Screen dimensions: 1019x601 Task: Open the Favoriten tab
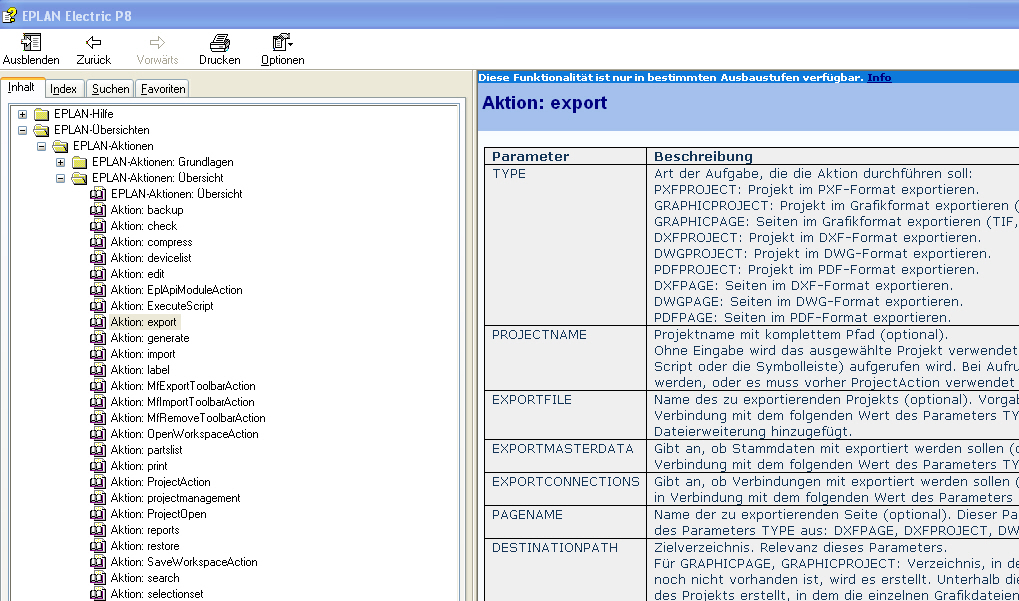point(163,89)
